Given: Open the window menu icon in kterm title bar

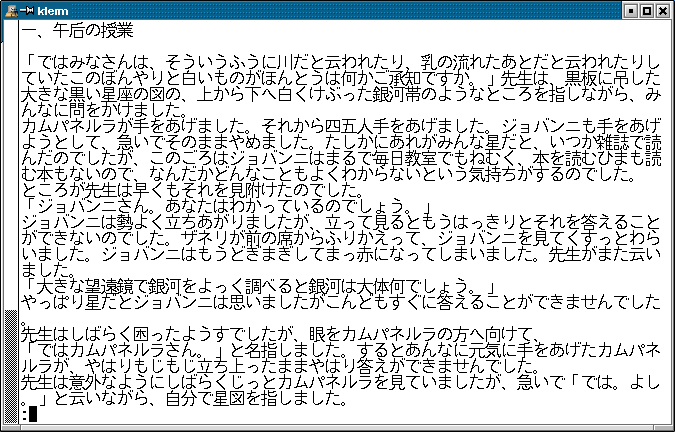Looking at the screenshot, I should (11, 11).
